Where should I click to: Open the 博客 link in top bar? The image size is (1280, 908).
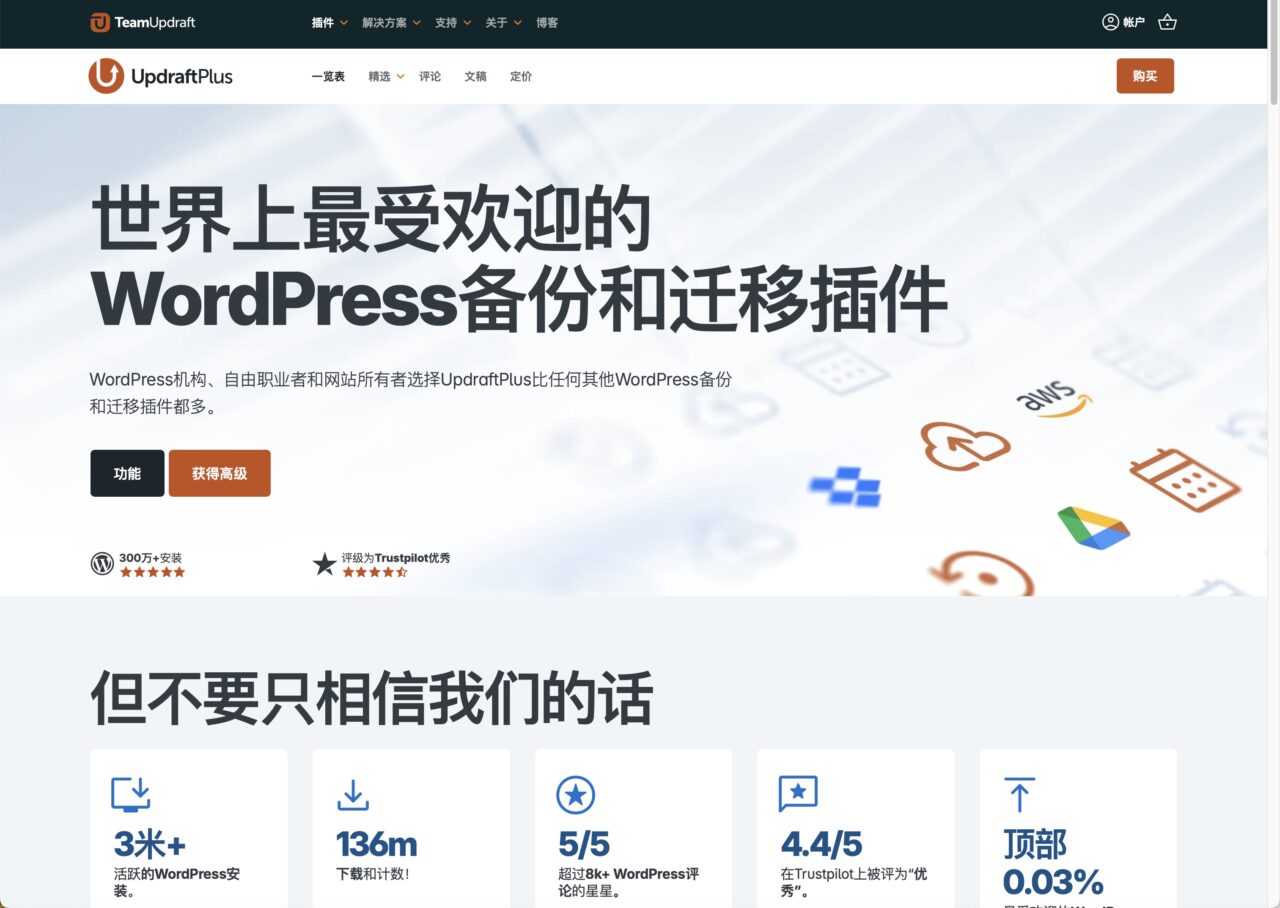tap(547, 22)
